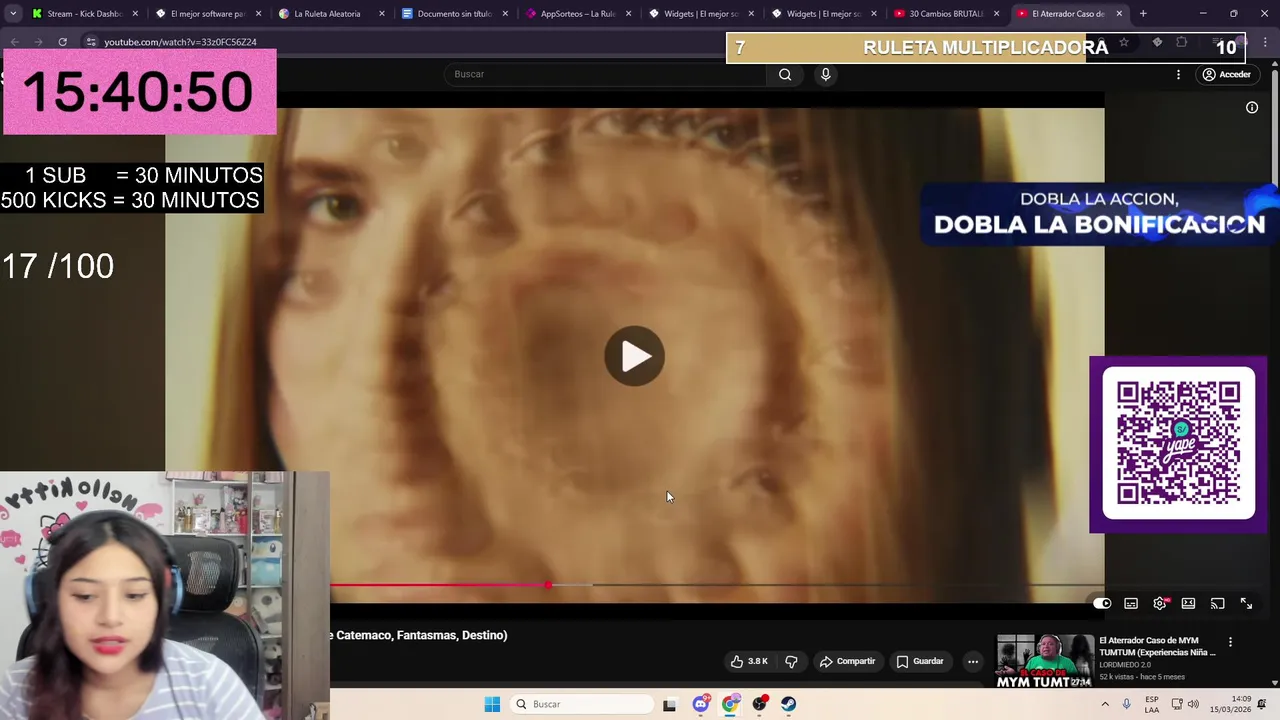
Task: Open the notifications bell icon
Action: pos(1263,704)
